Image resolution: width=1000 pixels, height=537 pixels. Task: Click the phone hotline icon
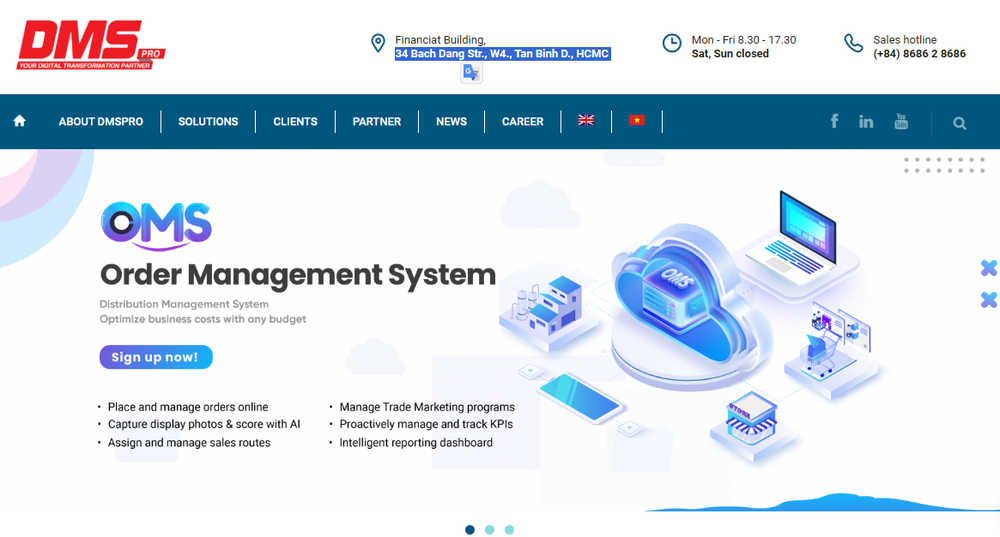pos(853,43)
